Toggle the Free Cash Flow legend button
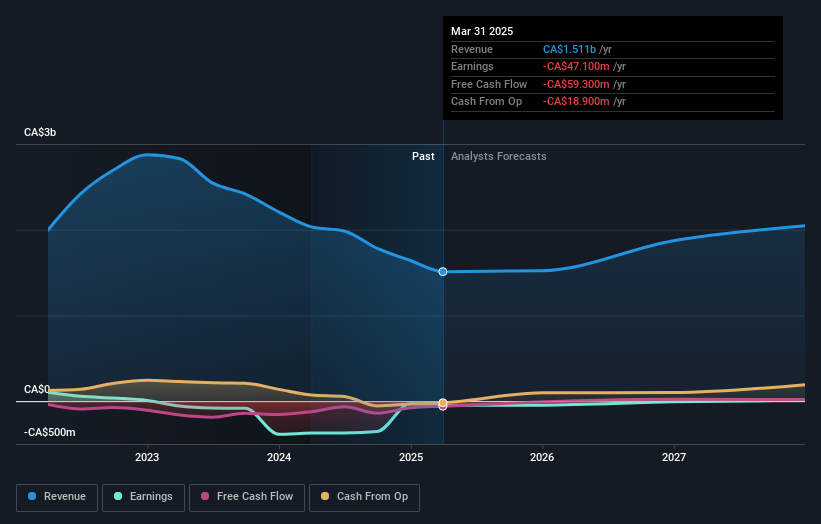 click(x=247, y=497)
